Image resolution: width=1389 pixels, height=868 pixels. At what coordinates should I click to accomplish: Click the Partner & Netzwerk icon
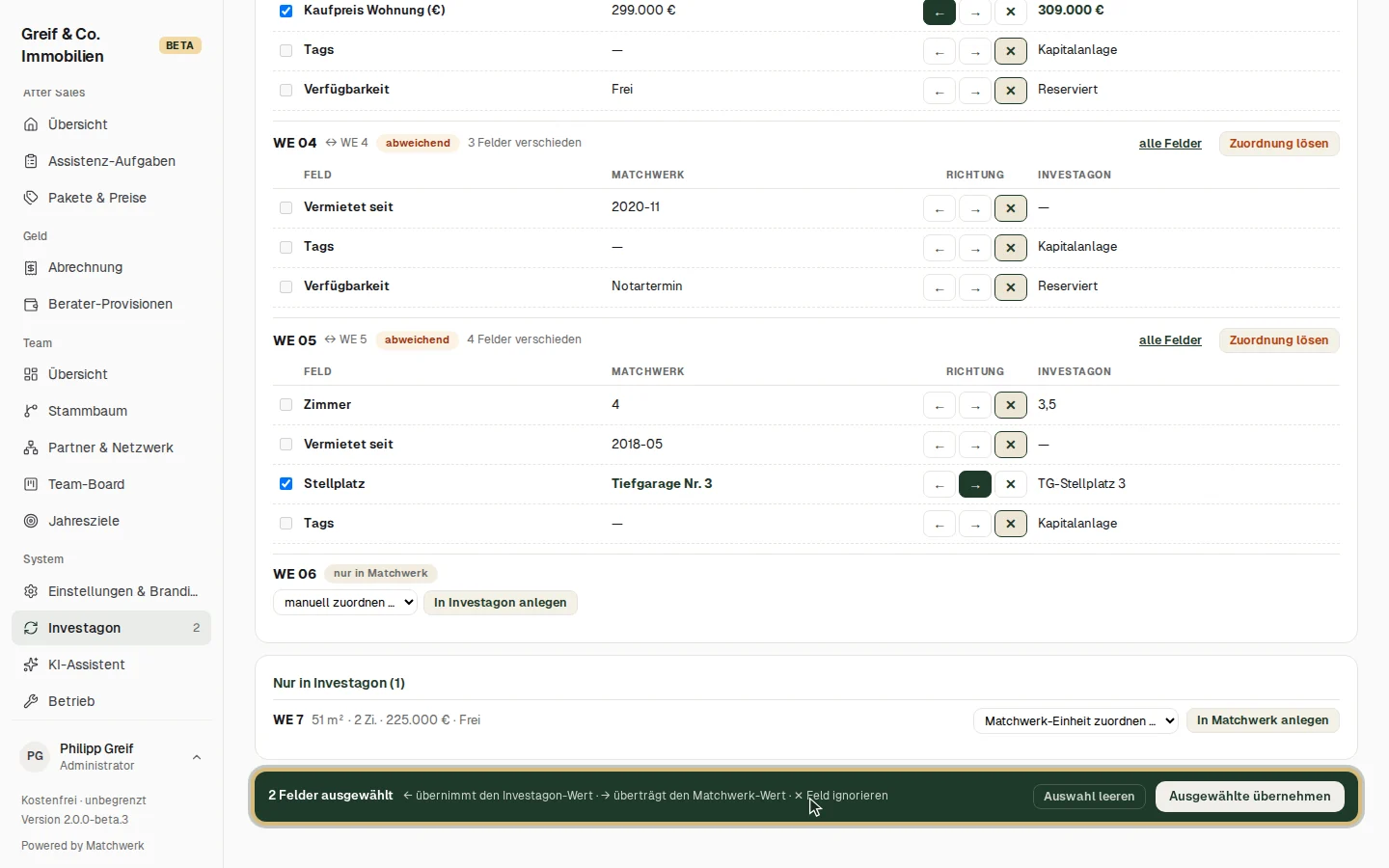31,448
